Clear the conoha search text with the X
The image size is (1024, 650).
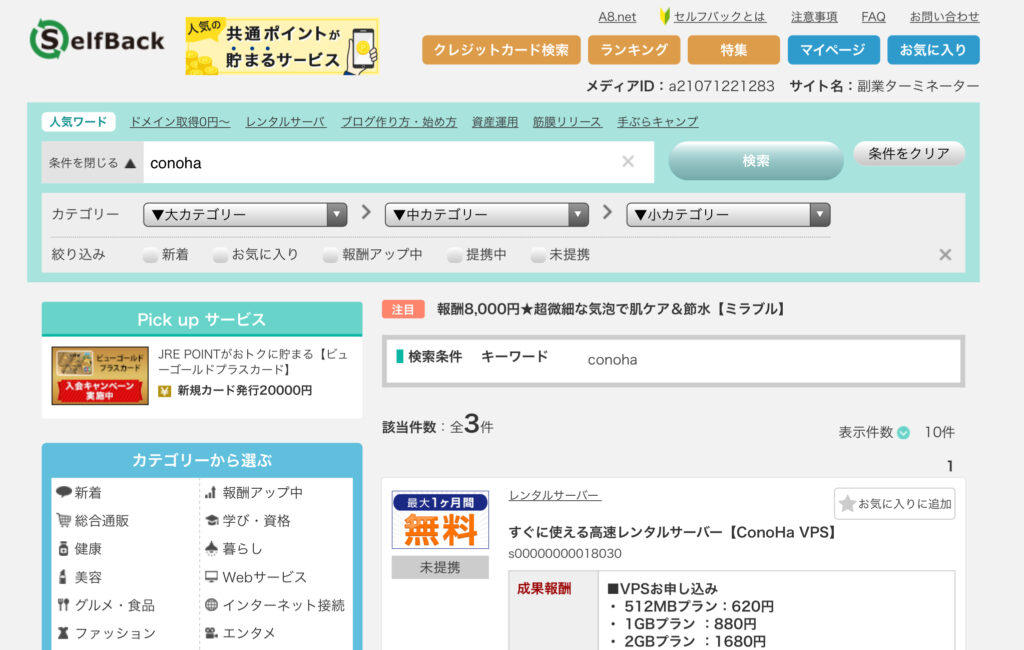[628, 161]
